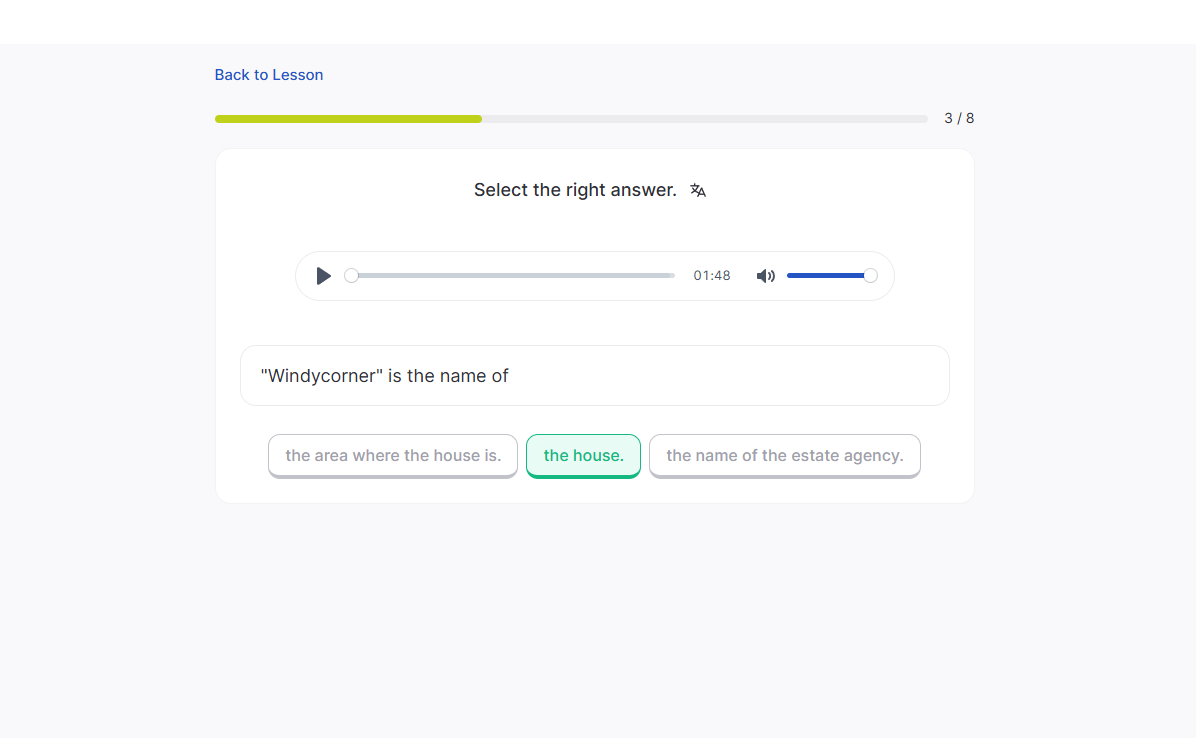Click the 3 / 8 question counter

[958, 119]
